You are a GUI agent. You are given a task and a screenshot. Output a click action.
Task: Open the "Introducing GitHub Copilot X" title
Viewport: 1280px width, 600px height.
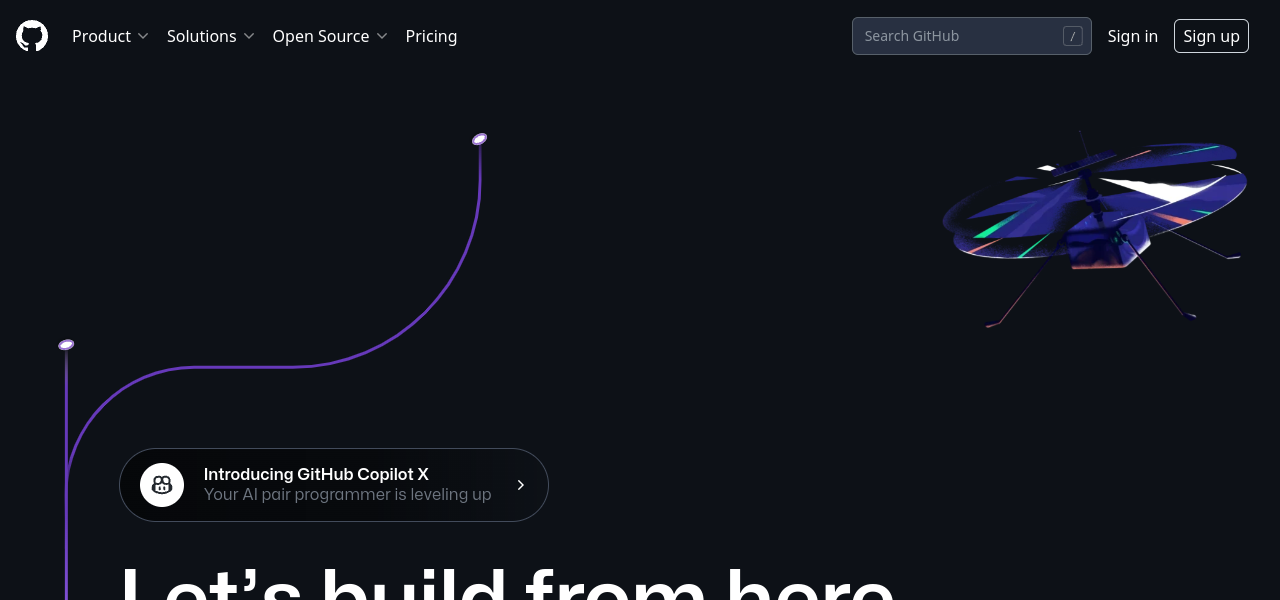316,474
